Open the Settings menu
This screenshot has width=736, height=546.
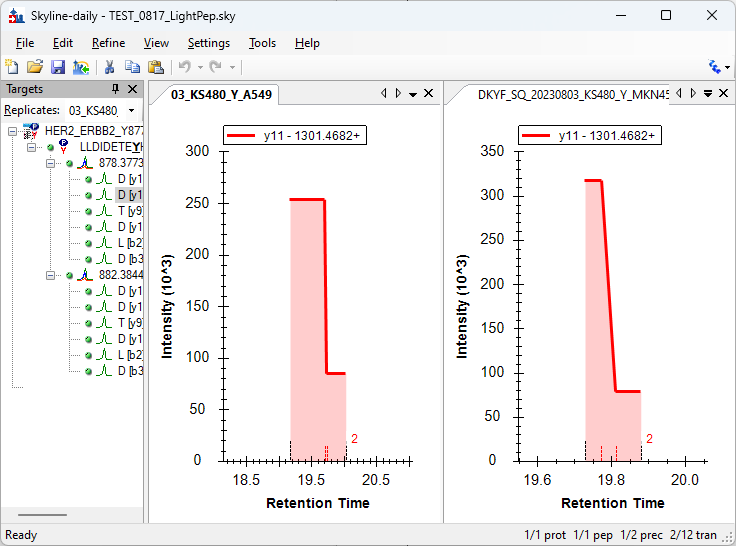point(208,43)
